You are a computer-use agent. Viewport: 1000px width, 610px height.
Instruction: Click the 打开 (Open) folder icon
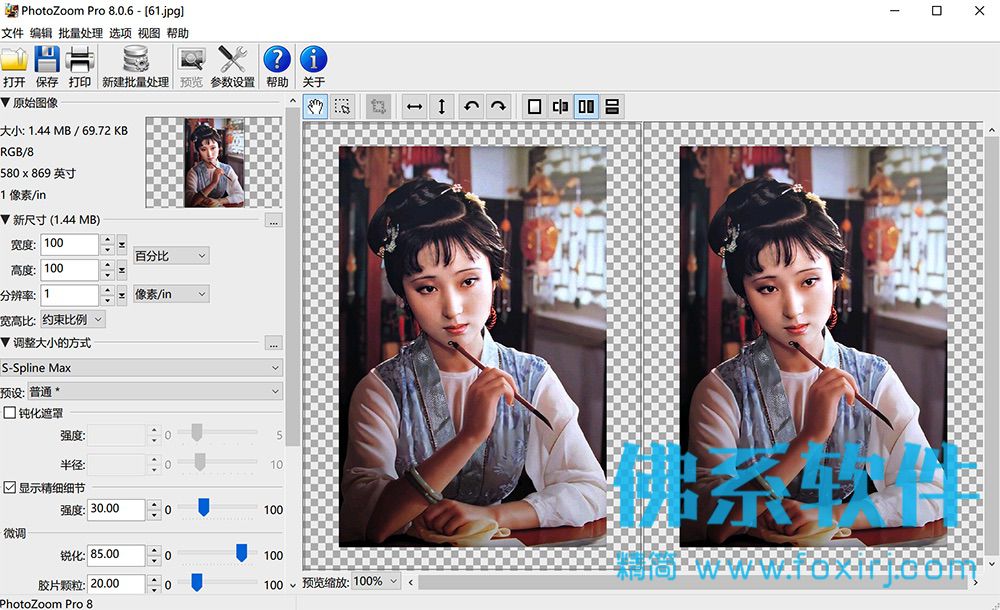tap(14, 66)
